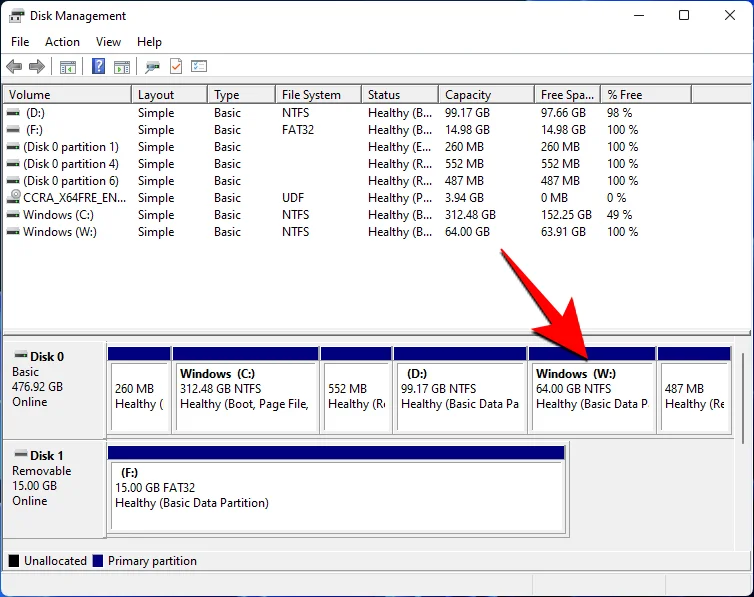Click the Back arrow toolbar icon
Image resolution: width=754 pixels, height=597 pixels.
tap(14, 67)
